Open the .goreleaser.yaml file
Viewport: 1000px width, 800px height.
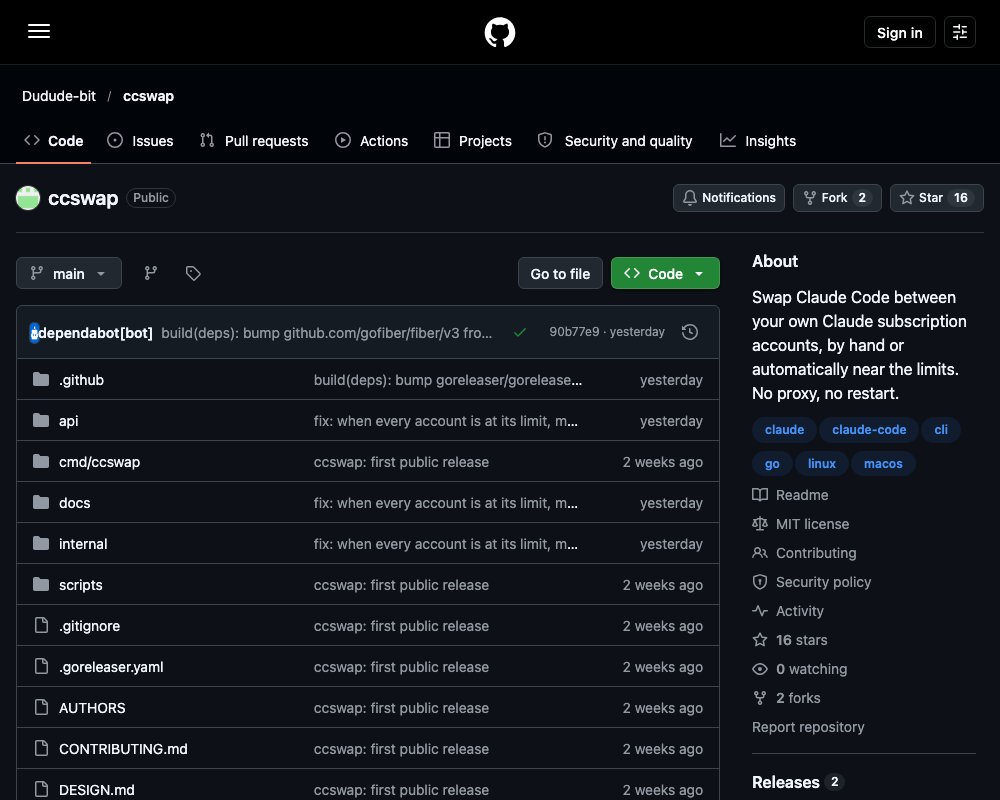pos(112,667)
